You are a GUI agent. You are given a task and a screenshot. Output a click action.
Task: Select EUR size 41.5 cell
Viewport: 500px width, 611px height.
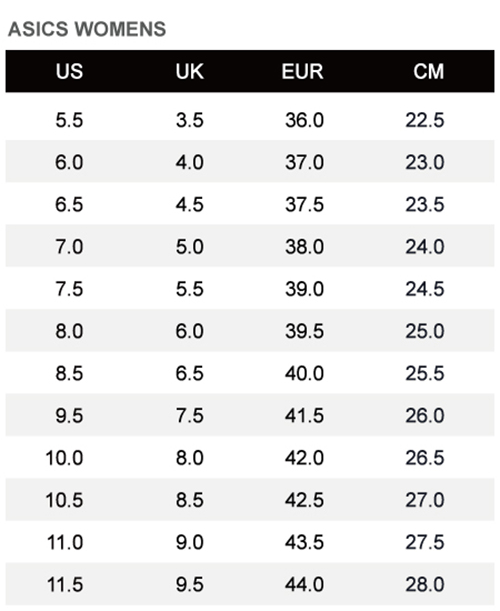(x=304, y=416)
